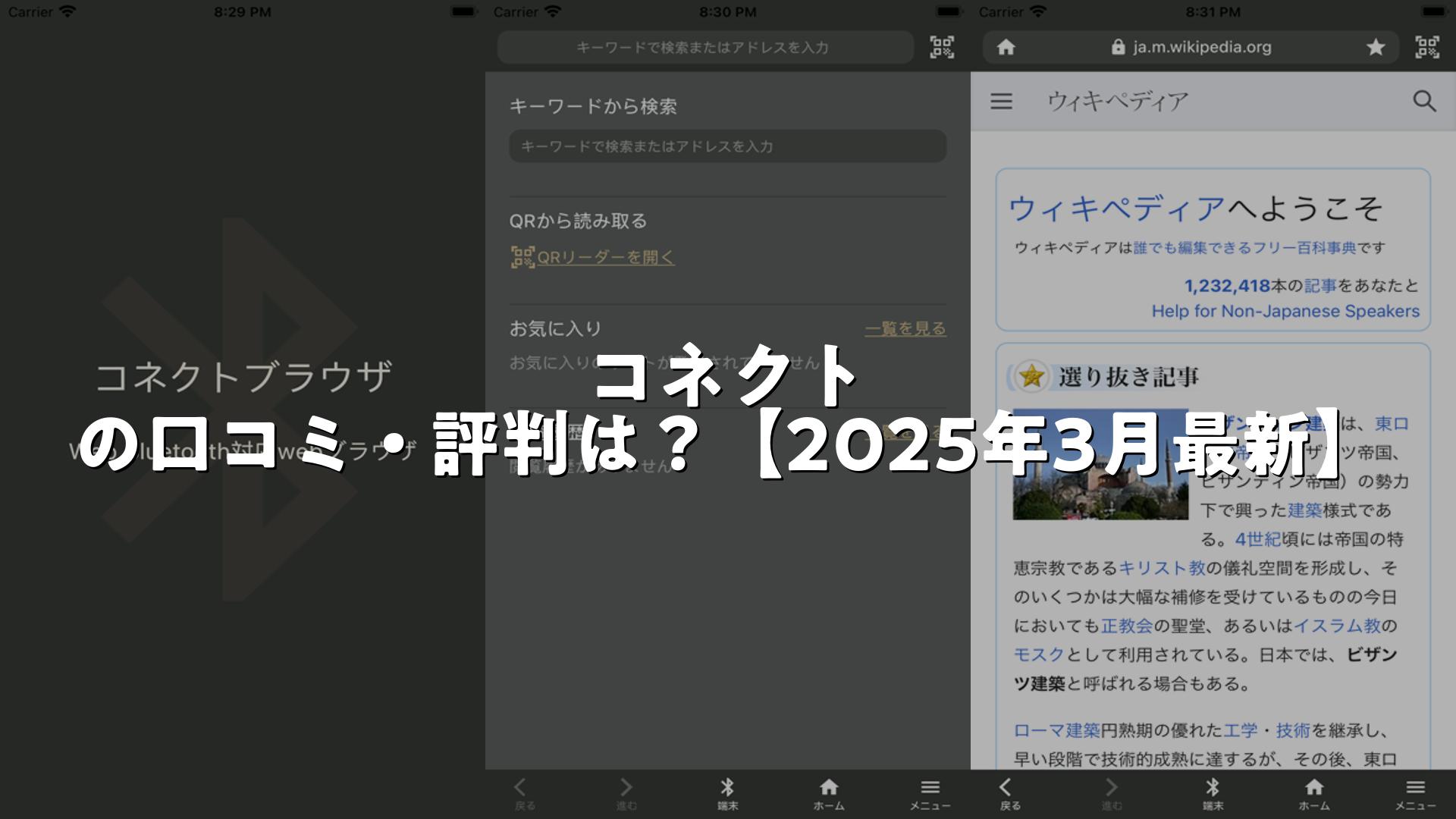Open the イスラム教 link
Viewport: 1456px width, 819px height.
click(1337, 626)
